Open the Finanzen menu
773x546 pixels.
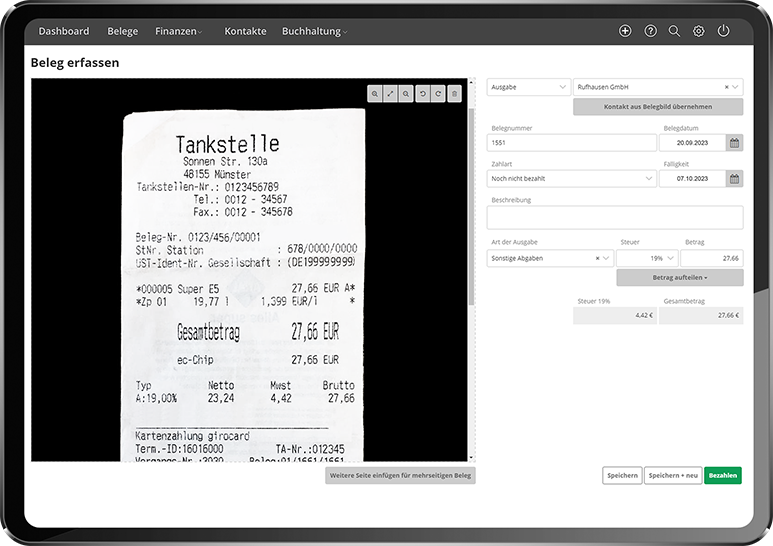point(179,31)
